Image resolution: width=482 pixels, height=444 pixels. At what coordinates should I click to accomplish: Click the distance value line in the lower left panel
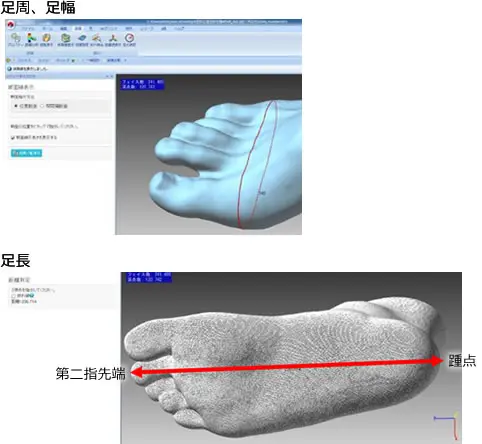(24, 301)
